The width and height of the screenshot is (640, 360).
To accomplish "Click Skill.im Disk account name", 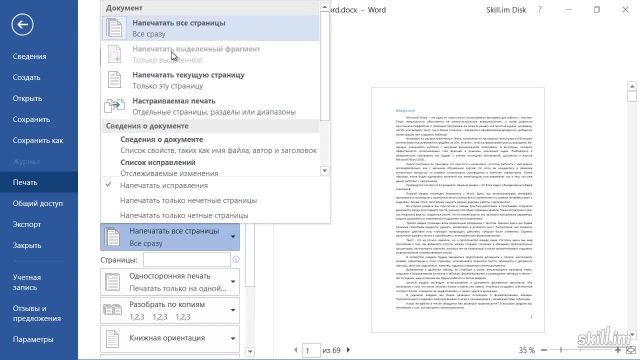I will pyautogui.click(x=506, y=10).
